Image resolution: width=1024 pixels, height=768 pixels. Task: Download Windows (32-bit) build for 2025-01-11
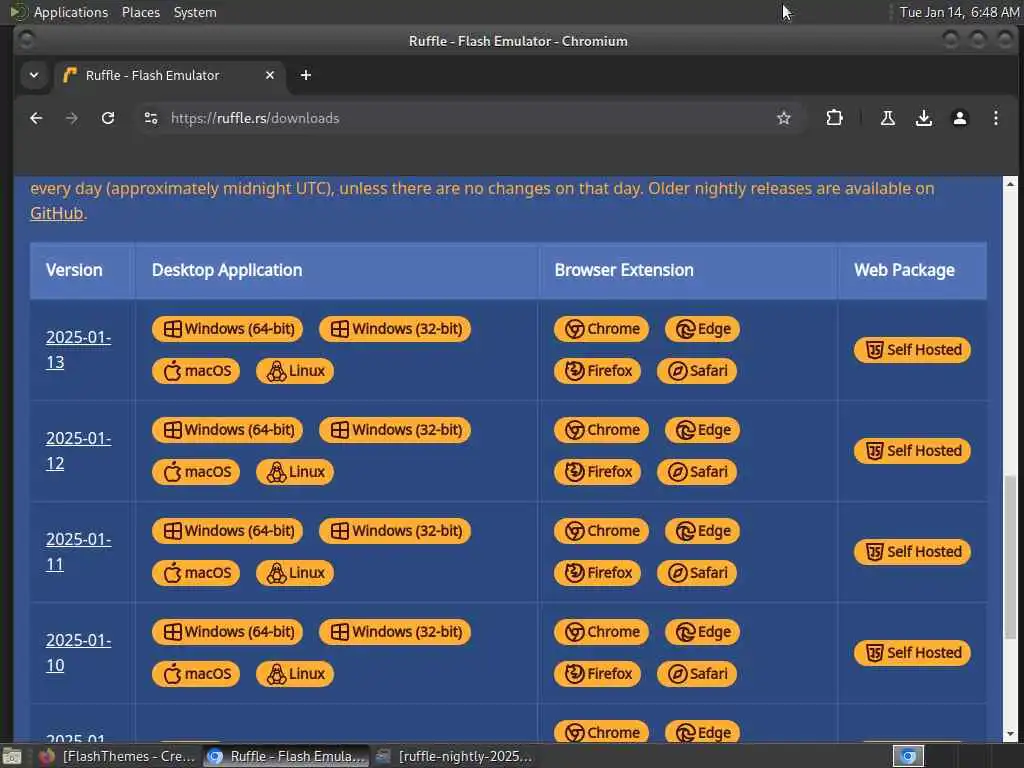(x=394, y=531)
